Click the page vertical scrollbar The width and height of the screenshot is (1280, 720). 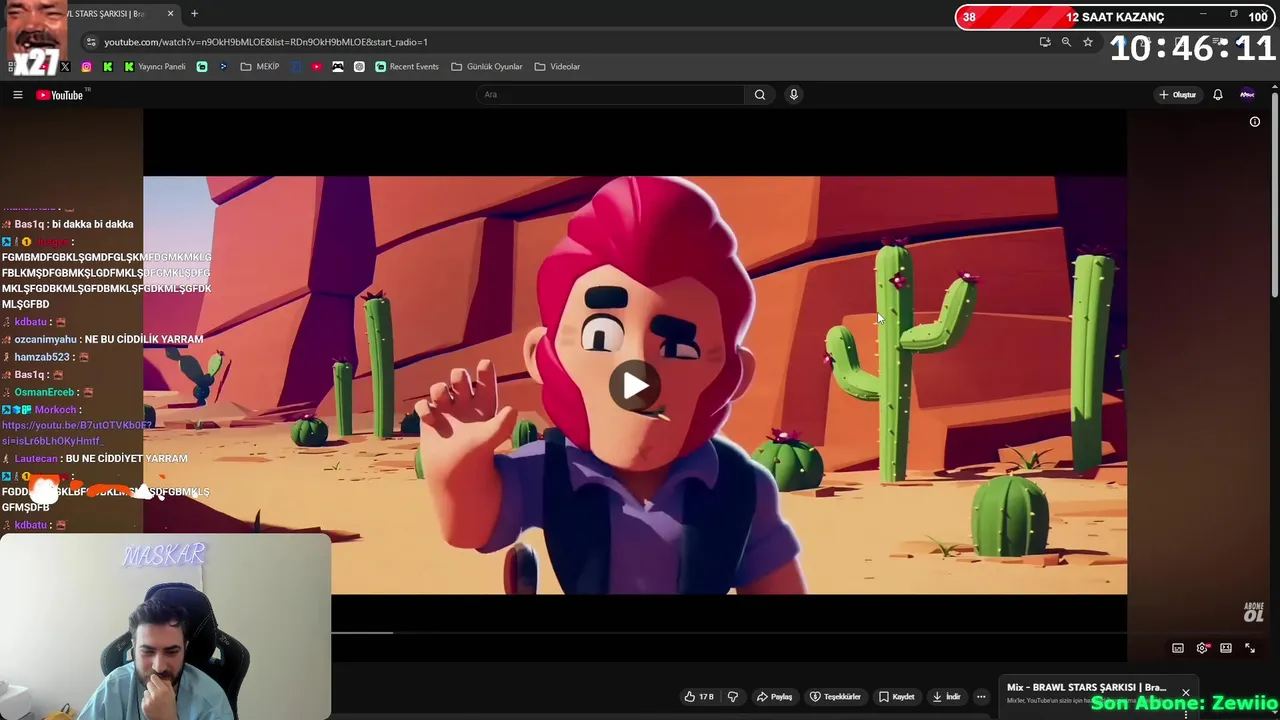coord(1275,196)
